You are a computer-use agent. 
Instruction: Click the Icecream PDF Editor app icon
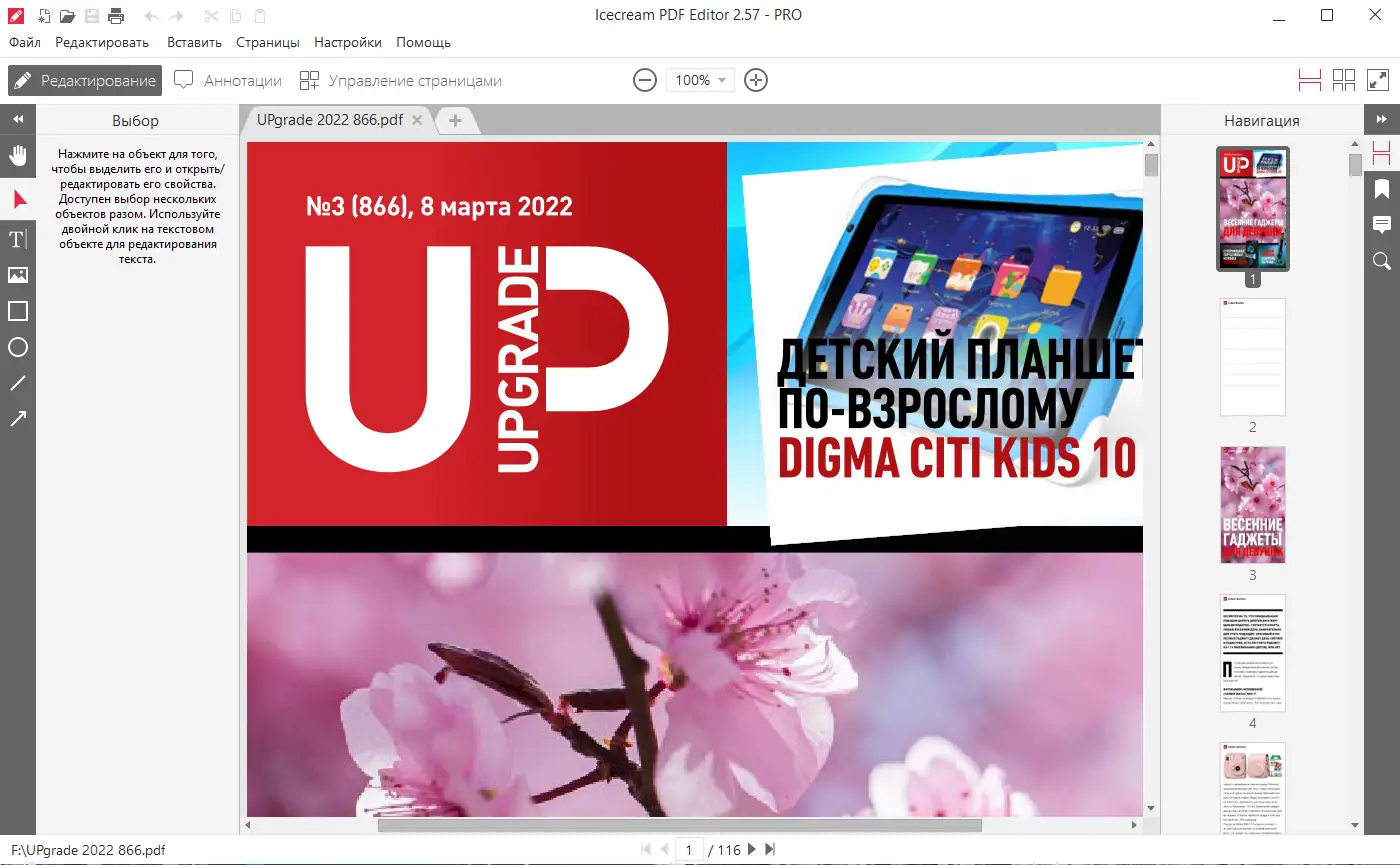(x=16, y=16)
